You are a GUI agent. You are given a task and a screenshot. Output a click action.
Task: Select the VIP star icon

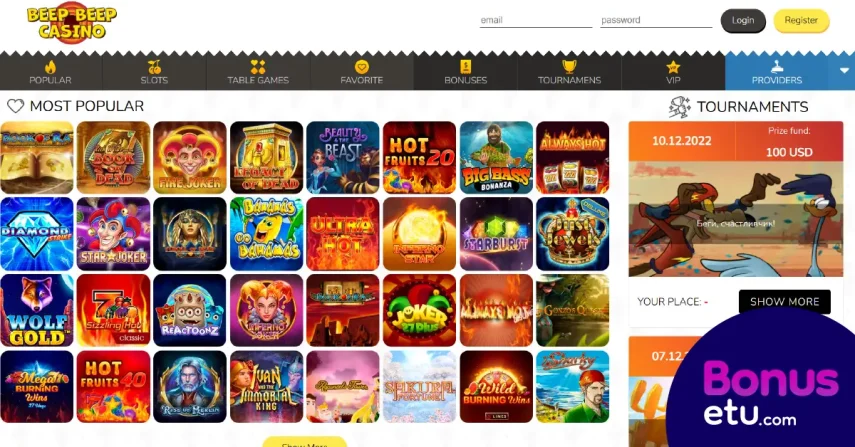[673, 68]
